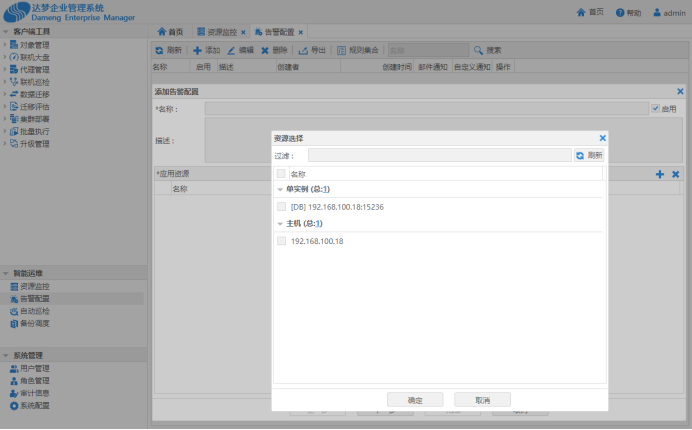
Task: Collapse the 单实例 group
Action: [280, 189]
